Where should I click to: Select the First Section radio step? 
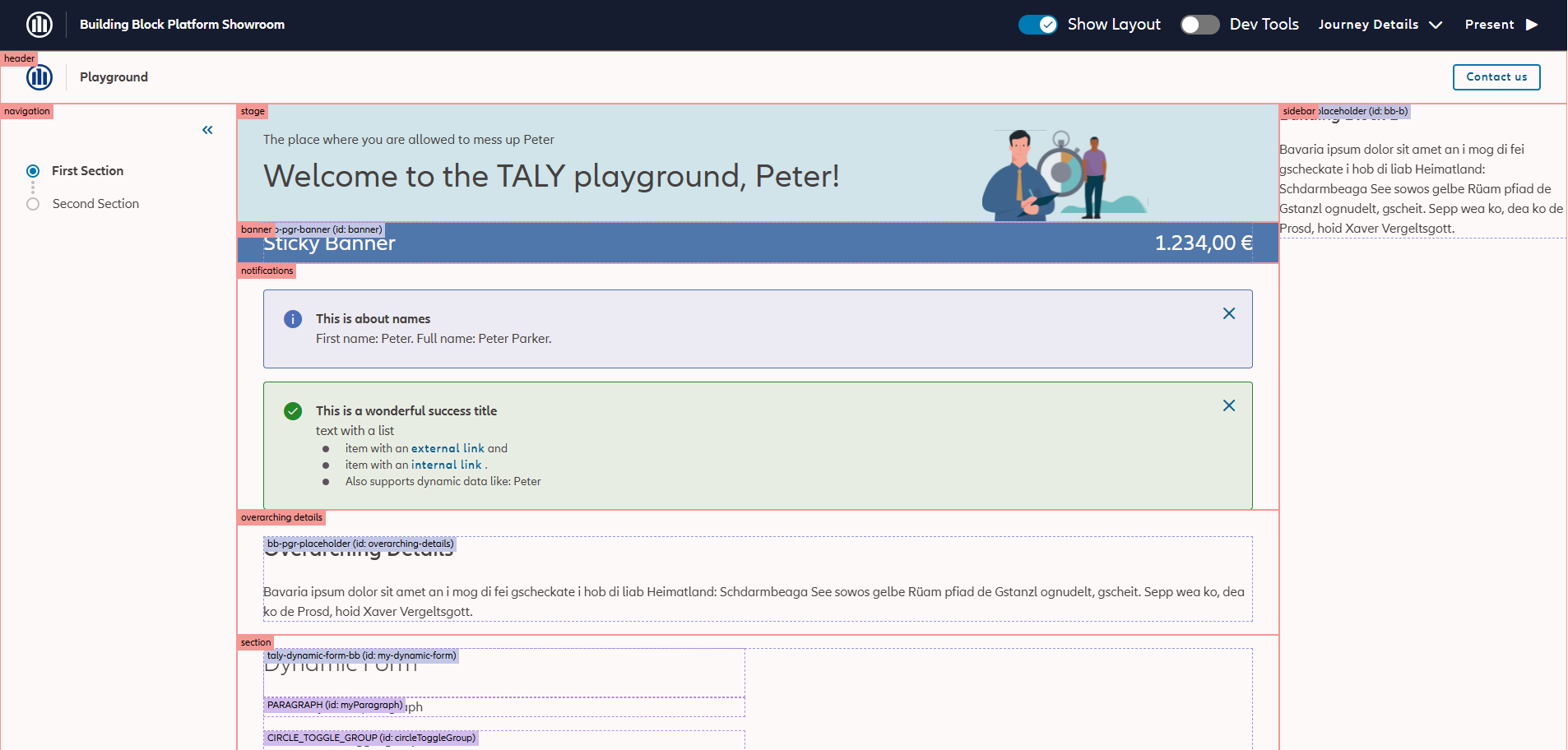coord(33,171)
